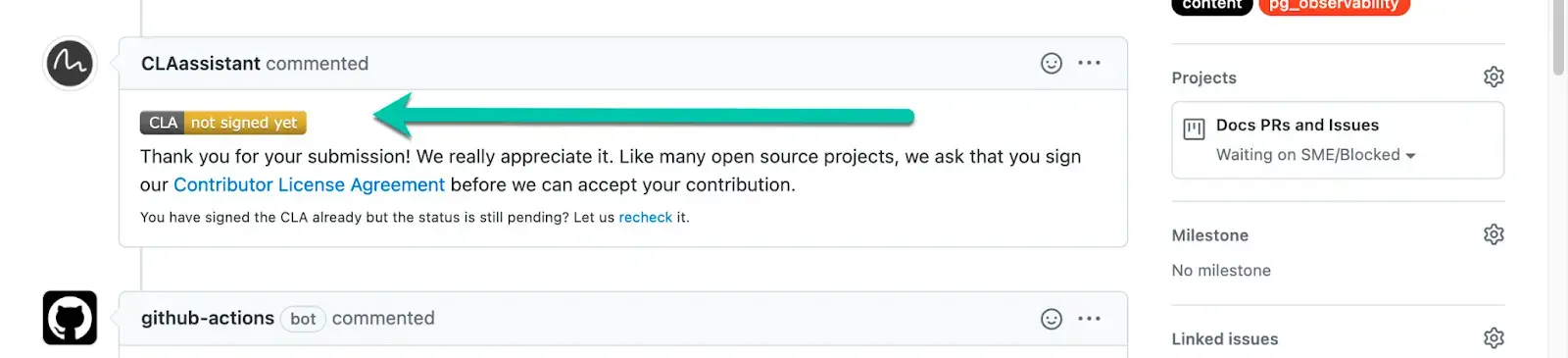1568x358 pixels.
Task: Open options menu on github-actions comment
Action: [1089, 319]
